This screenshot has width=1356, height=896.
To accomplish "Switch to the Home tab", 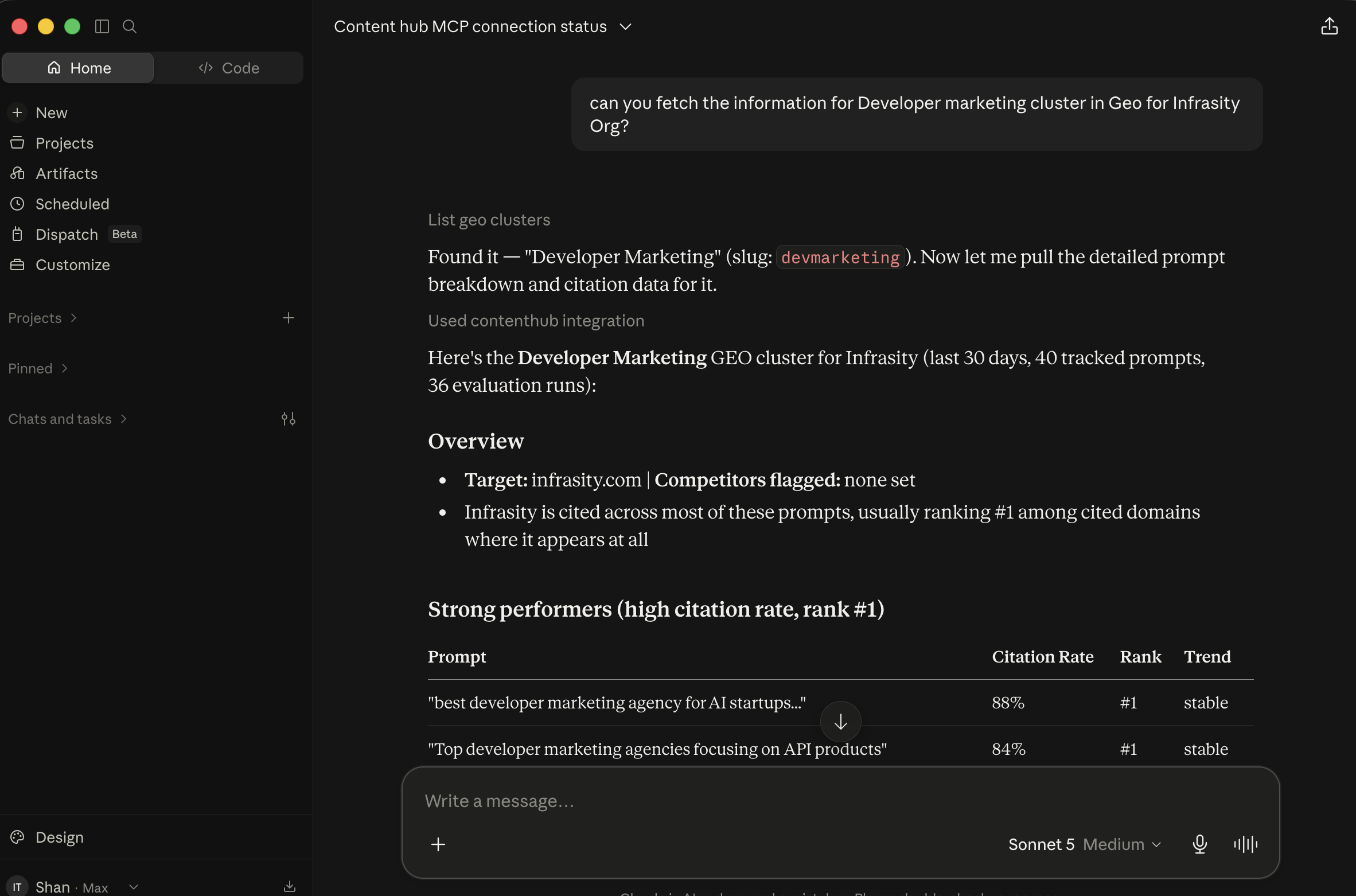I will click(78, 68).
